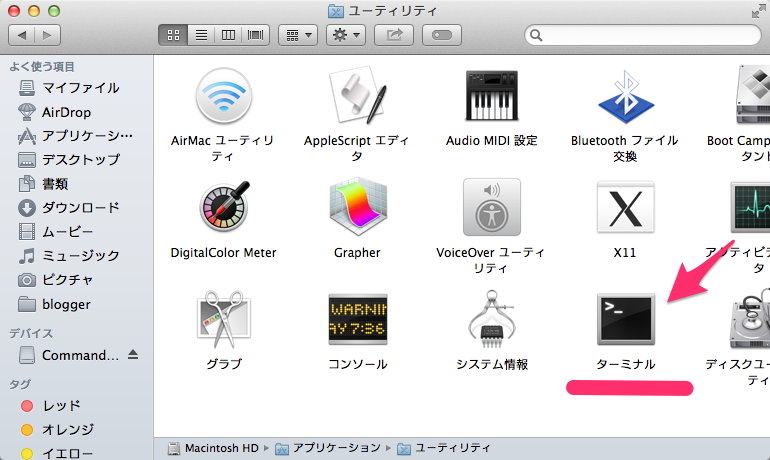
Task: Select the グラブ scissors icon
Action: tap(224, 319)
